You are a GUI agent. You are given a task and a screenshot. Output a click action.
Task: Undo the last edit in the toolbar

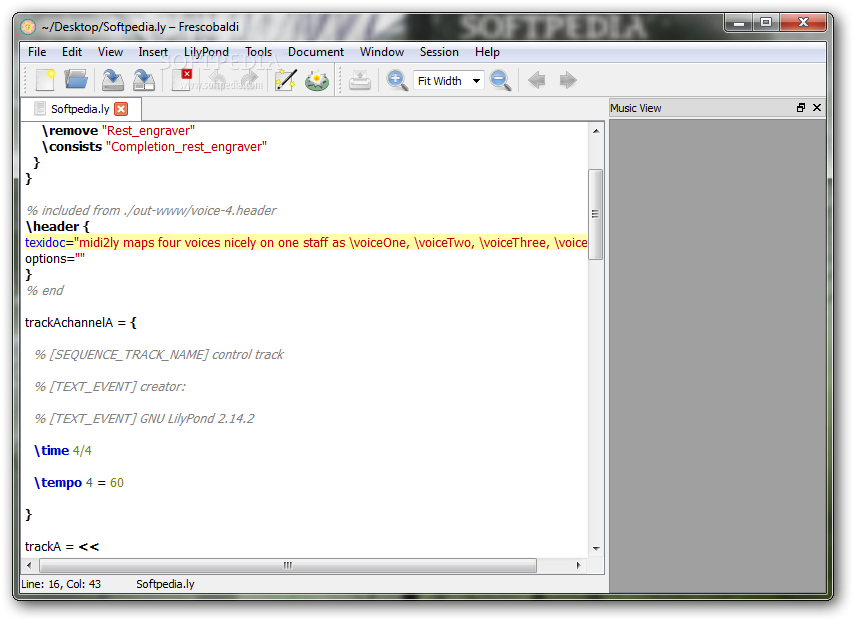217,80
